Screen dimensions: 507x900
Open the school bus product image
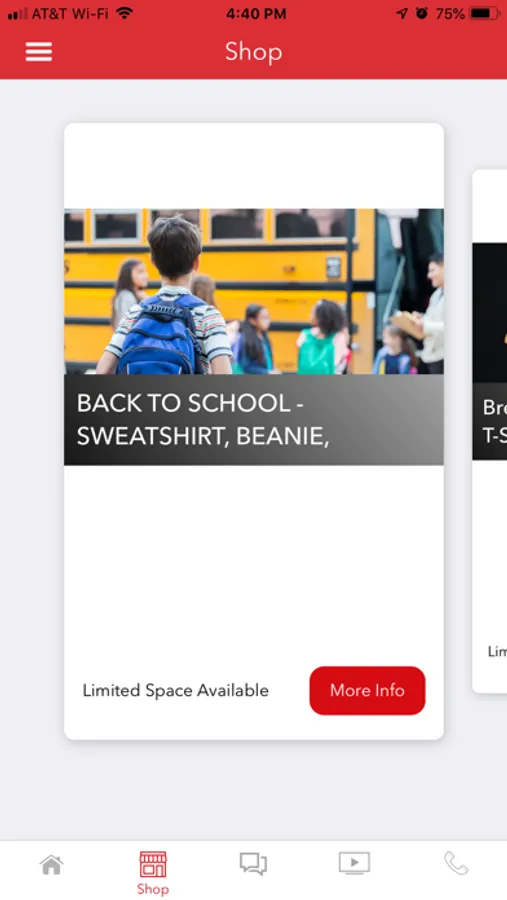tap(254, 292)
